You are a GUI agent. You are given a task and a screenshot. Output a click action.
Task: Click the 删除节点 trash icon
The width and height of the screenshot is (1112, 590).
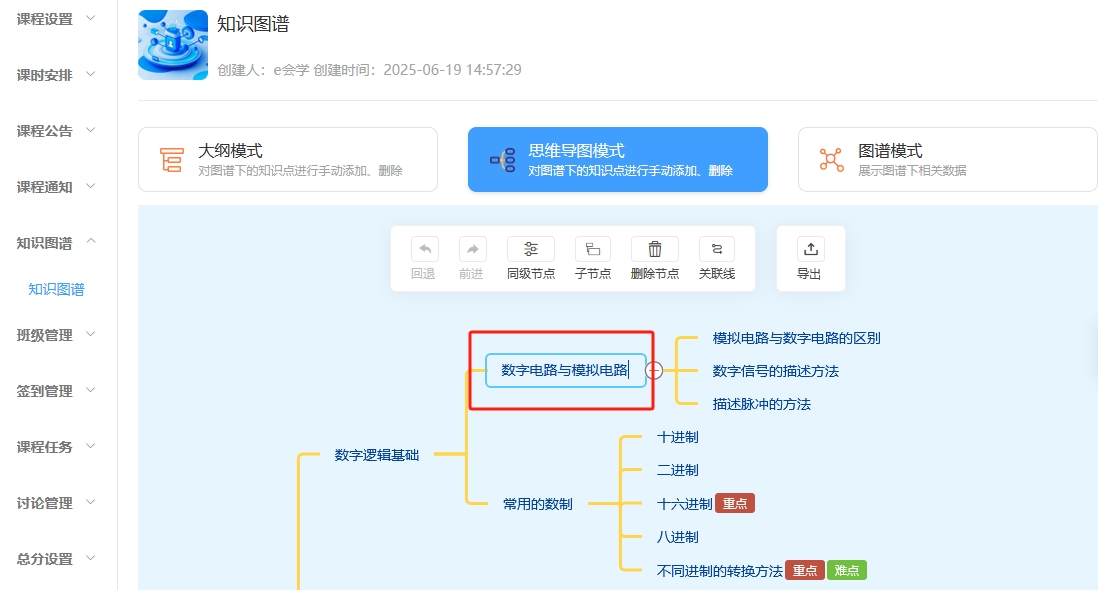[x=655, y=250]
